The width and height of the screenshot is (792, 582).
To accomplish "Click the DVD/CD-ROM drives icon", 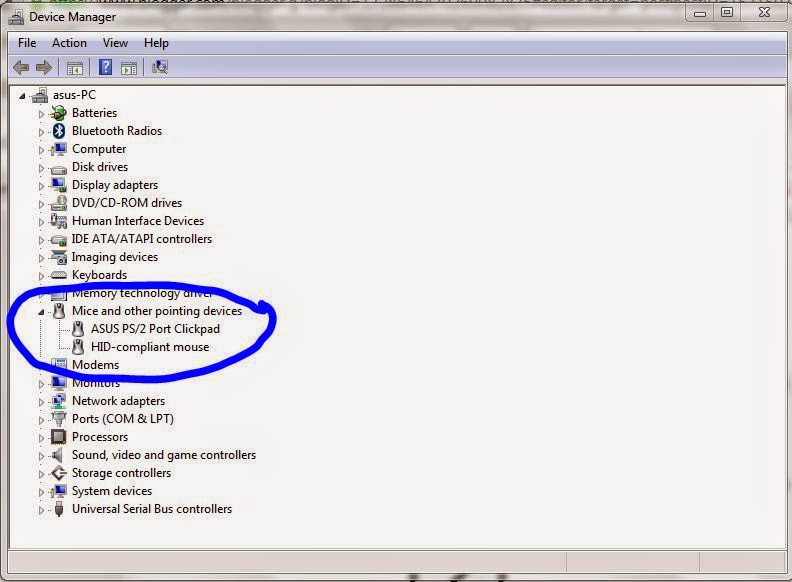I will coord(59,203).
